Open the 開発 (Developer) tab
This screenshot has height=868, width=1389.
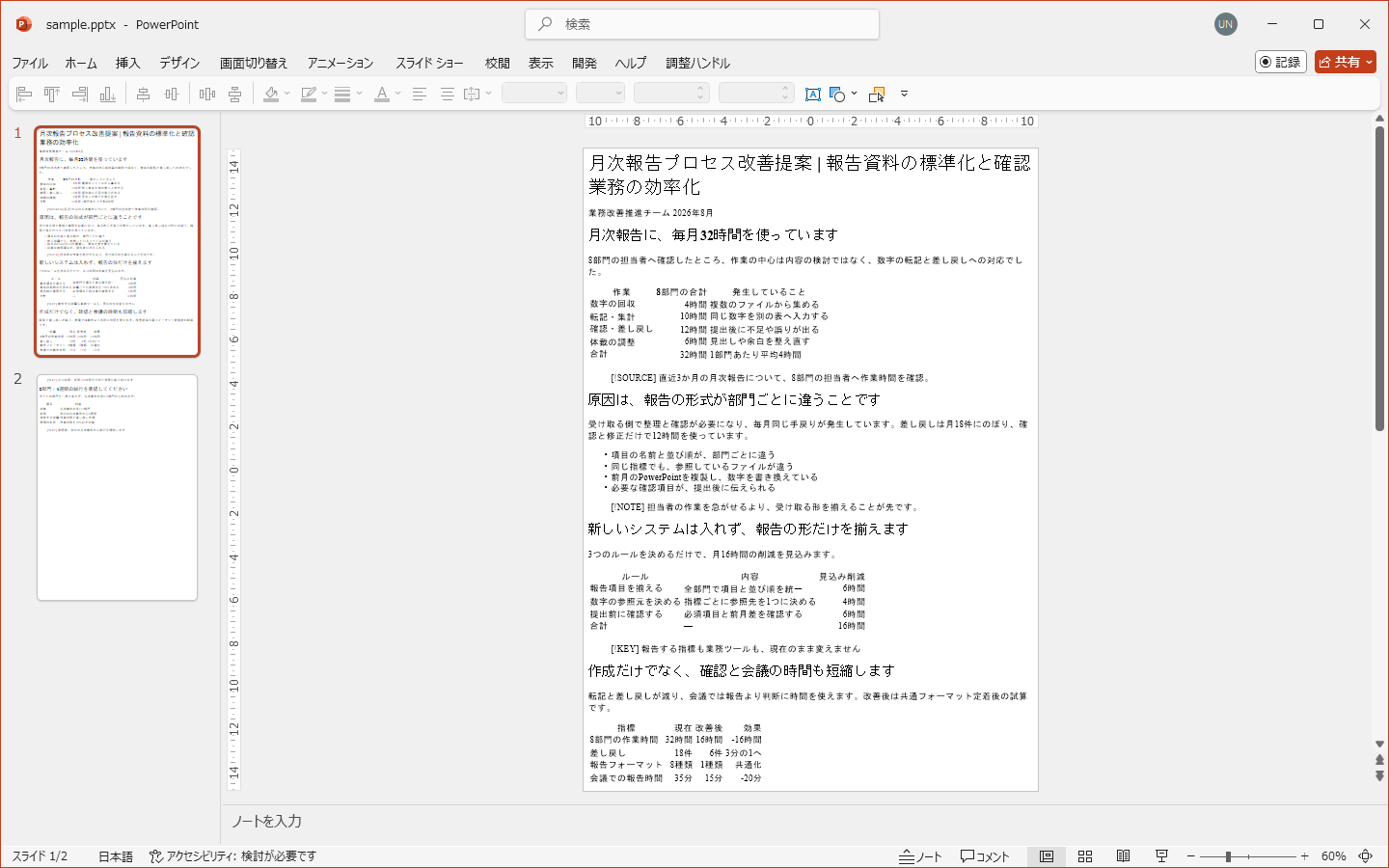pyautogui.click(x=585, y=63)
